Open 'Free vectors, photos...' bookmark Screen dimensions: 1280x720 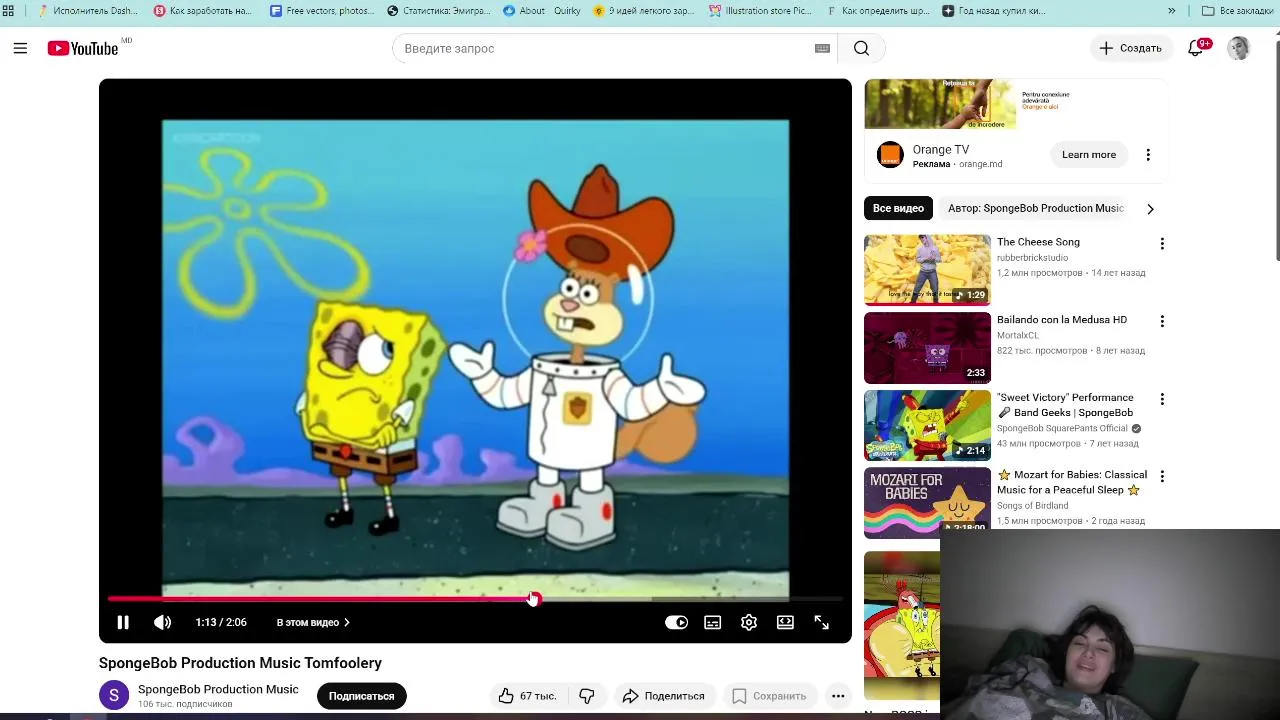pos(322,11)
